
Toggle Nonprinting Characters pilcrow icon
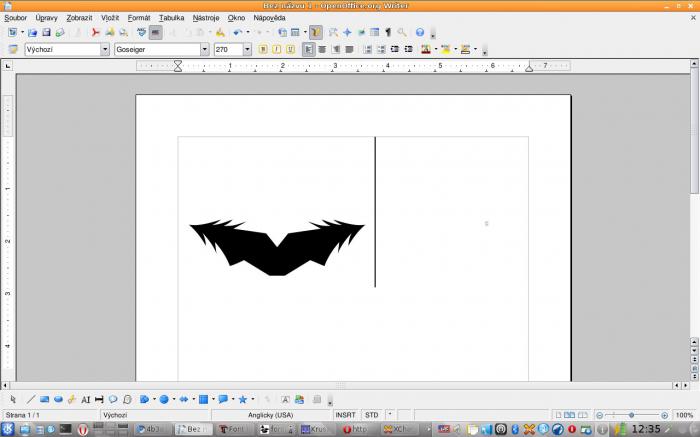pyautogui.click(x=388, y=33)
